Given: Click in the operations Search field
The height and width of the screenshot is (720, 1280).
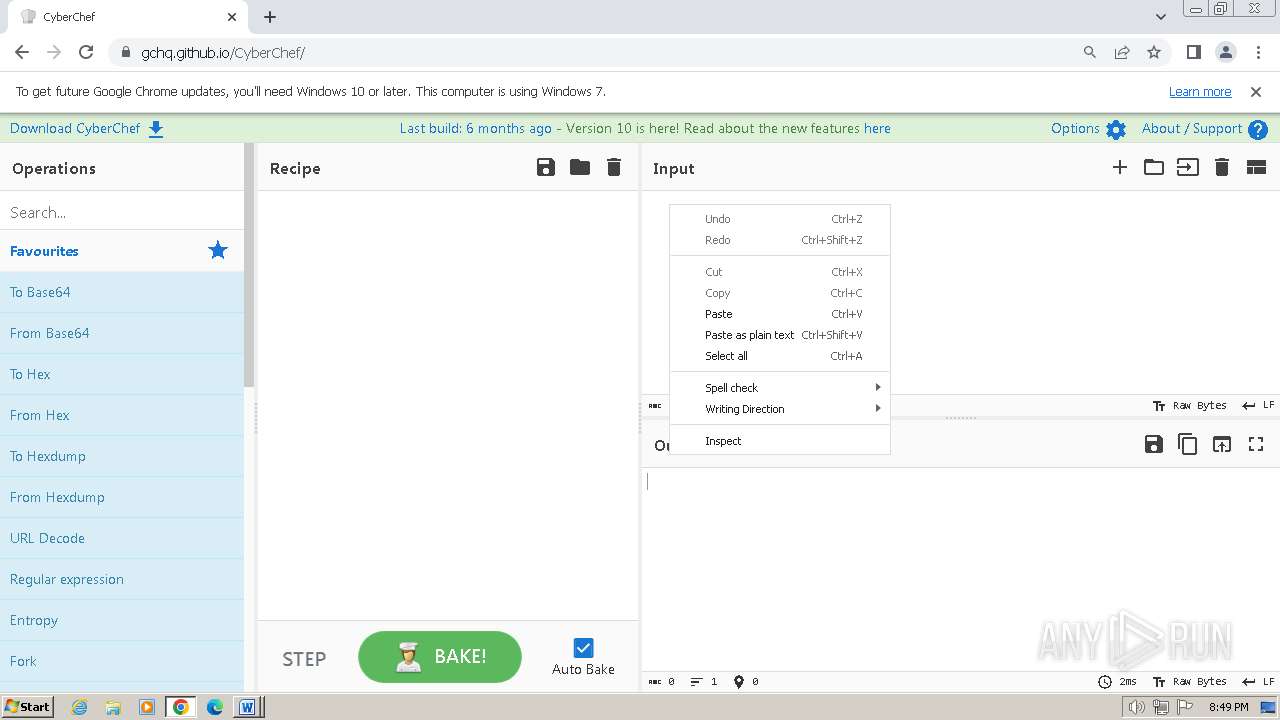Looking at the screenshot, I should tap(122, 212).
